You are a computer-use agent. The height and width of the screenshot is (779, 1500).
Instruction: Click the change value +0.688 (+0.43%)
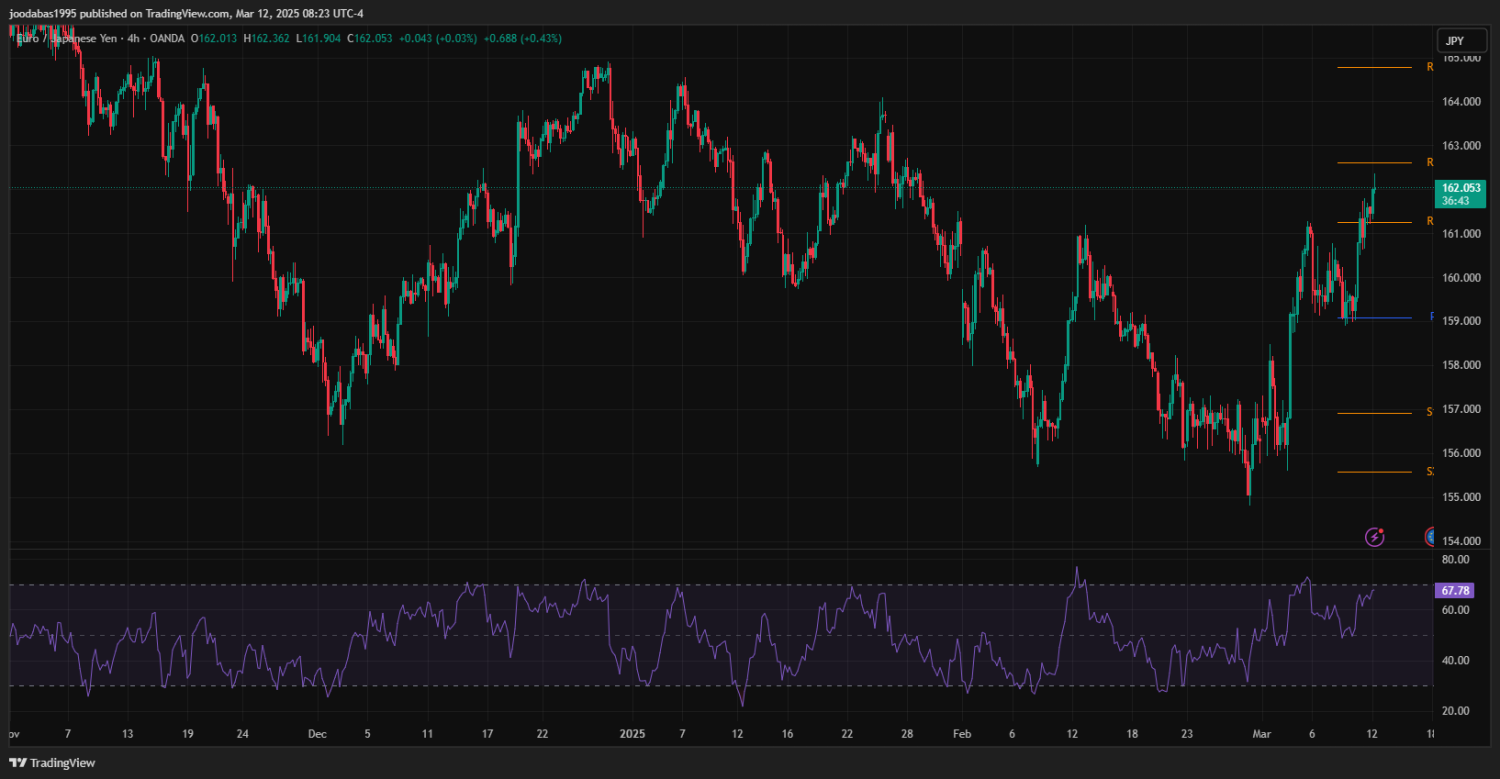click(x=522, y=38)
